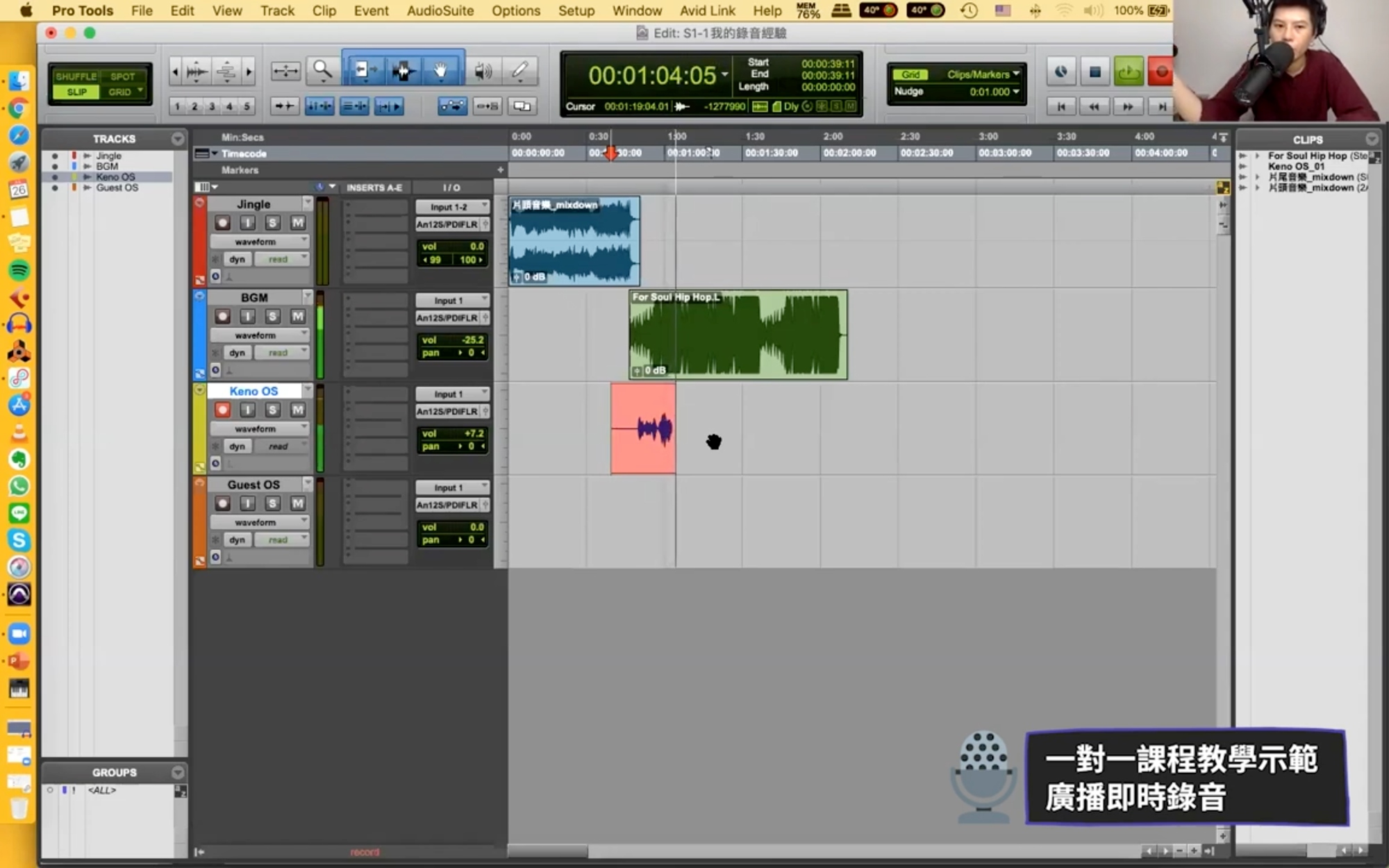1389x868 pixels.
Task: Click Return to Zero transport button
Action: pyautogui.click(x=1061, y=106)
